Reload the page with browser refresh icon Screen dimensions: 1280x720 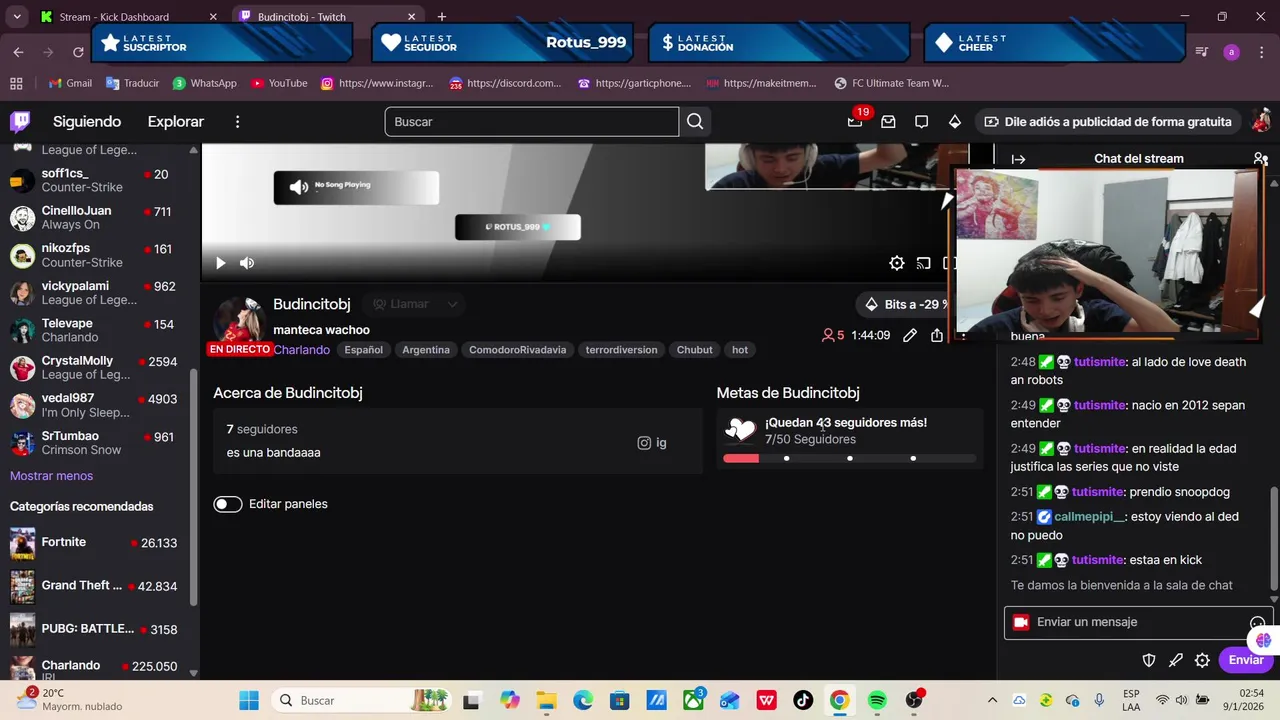(79, 52)
